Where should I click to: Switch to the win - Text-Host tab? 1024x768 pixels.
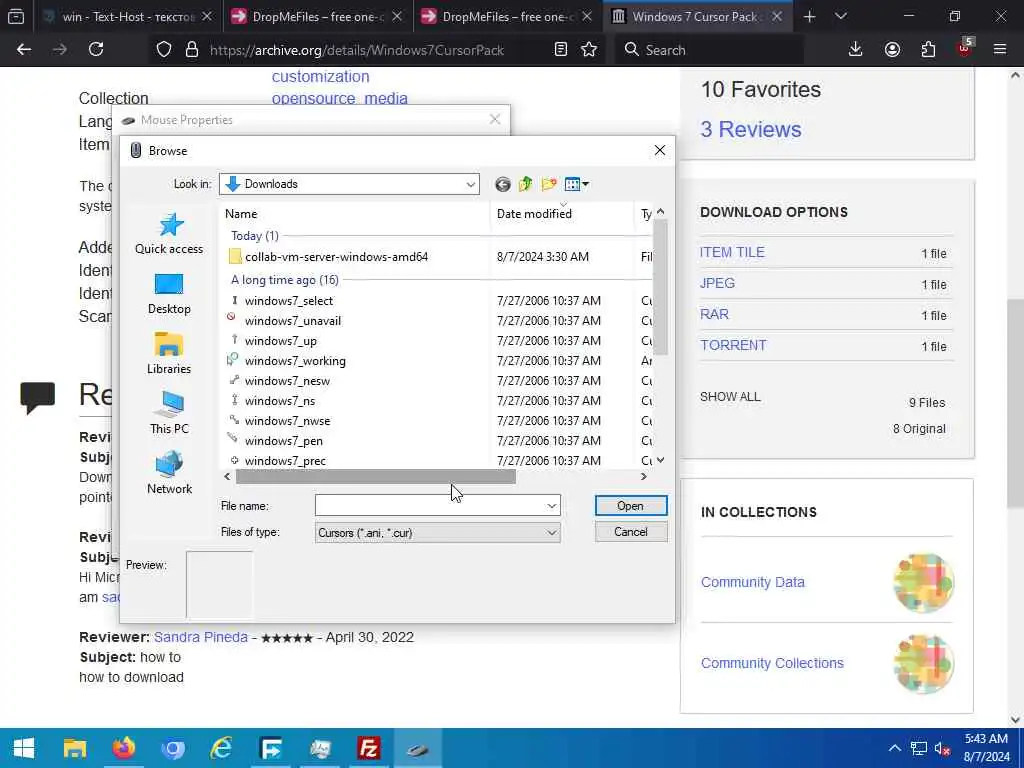pos(128,17)
